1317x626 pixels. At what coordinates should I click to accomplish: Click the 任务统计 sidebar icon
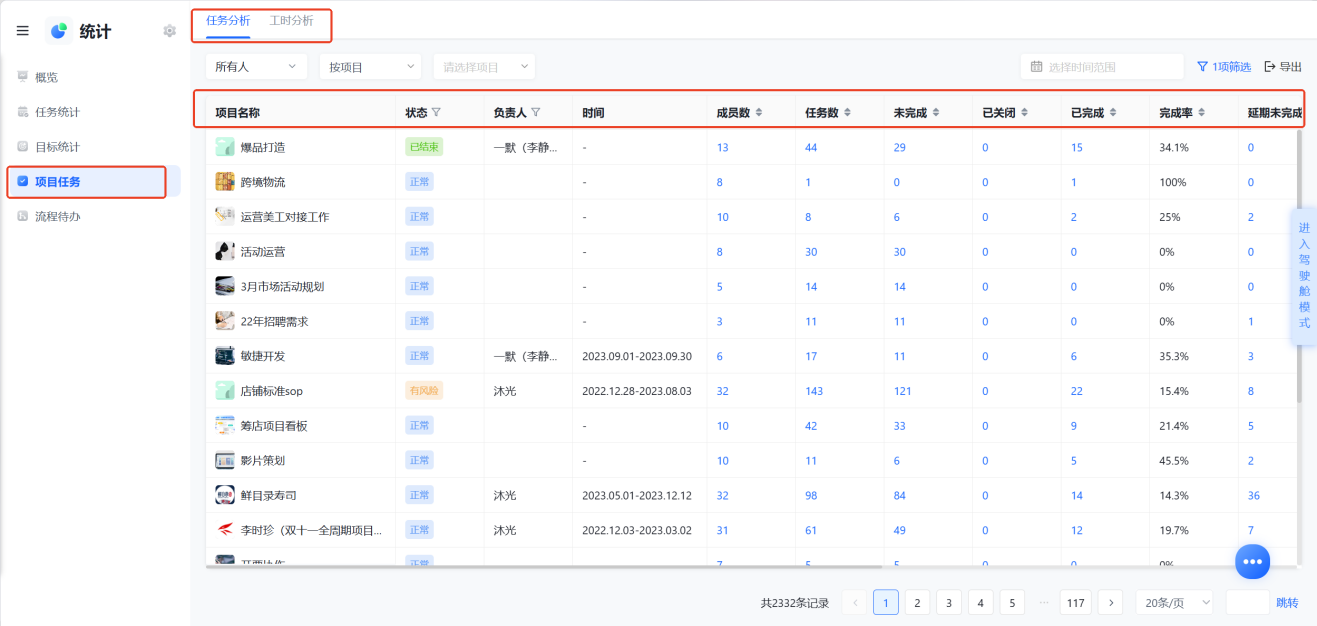[x=23, y=112]
